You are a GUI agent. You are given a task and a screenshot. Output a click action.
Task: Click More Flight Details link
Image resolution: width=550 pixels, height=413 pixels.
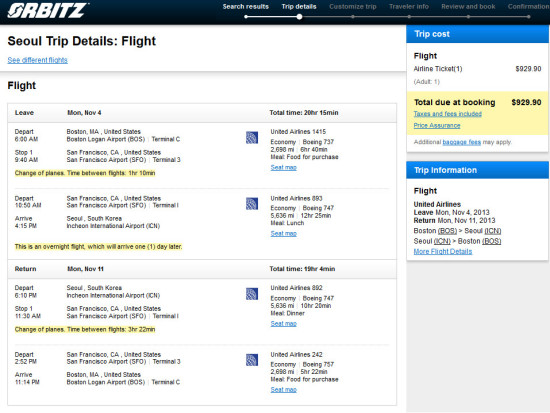coord(443,251)
